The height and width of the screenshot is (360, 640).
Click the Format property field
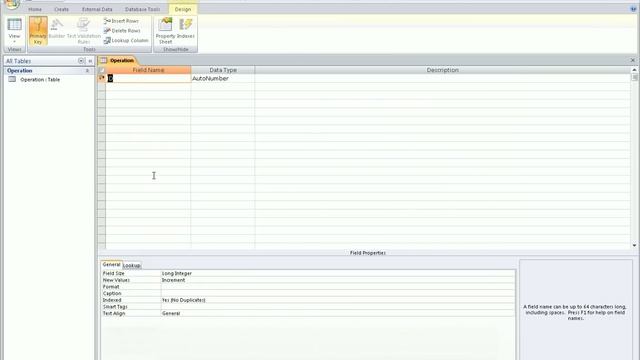pos(338,287)
